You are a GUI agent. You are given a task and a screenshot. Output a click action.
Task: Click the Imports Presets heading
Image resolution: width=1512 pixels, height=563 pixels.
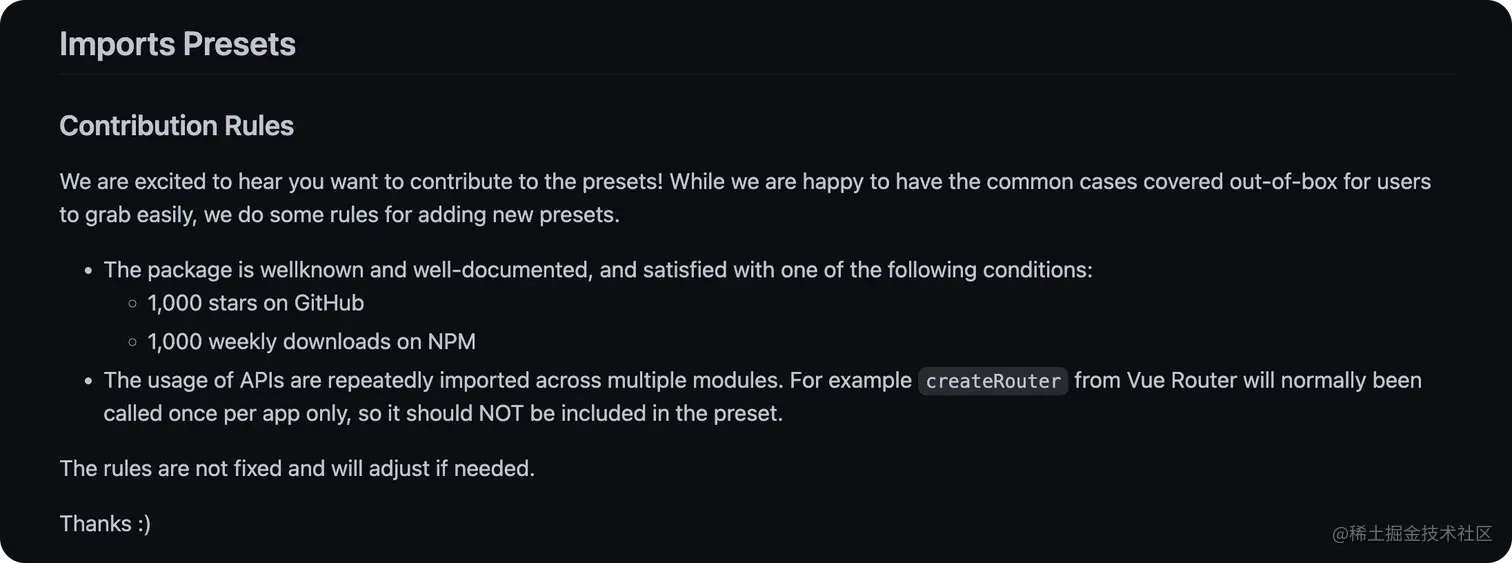[x=177, y=44]
